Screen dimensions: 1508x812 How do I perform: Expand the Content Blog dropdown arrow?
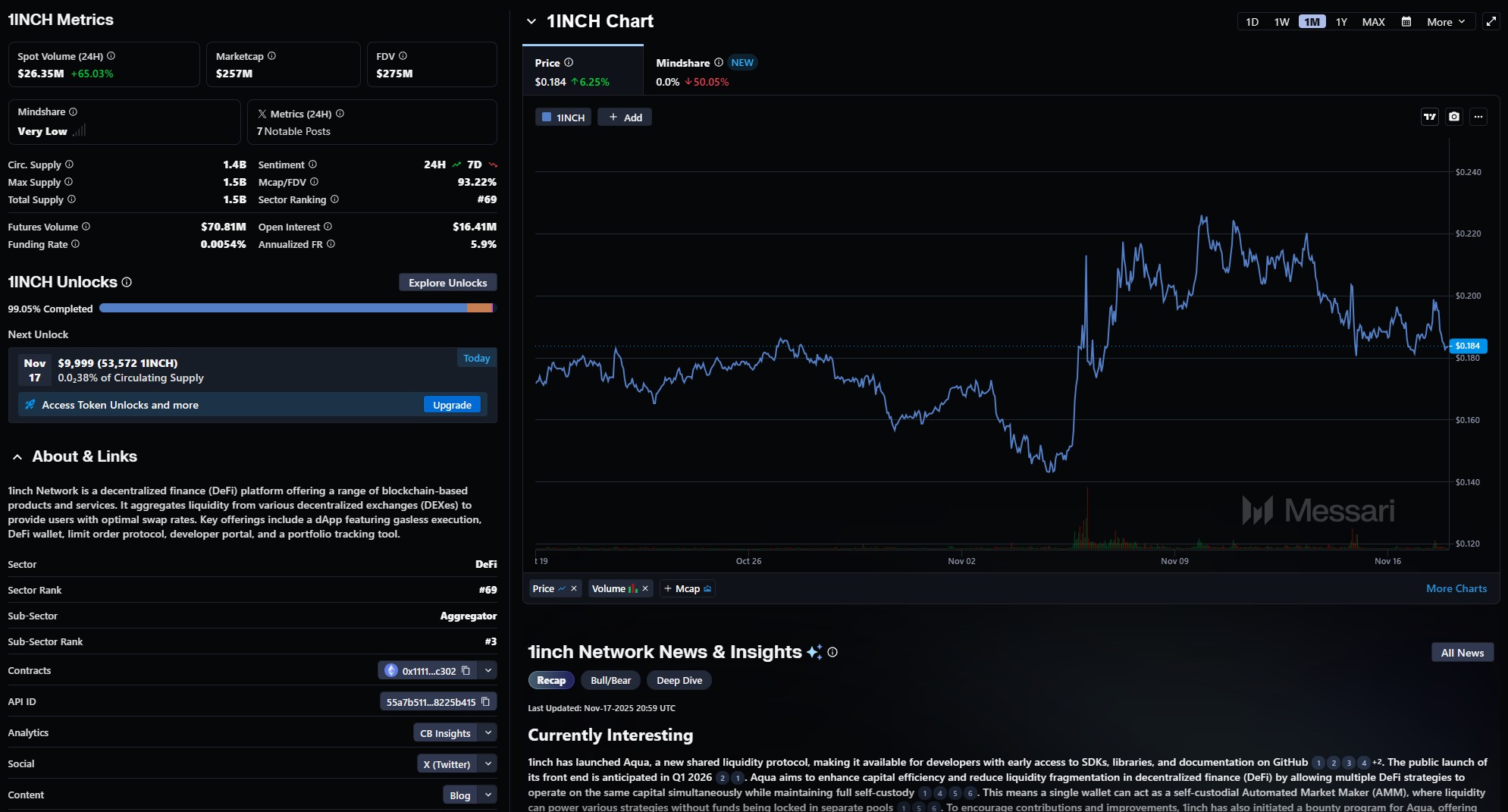(x=489, y=795)
